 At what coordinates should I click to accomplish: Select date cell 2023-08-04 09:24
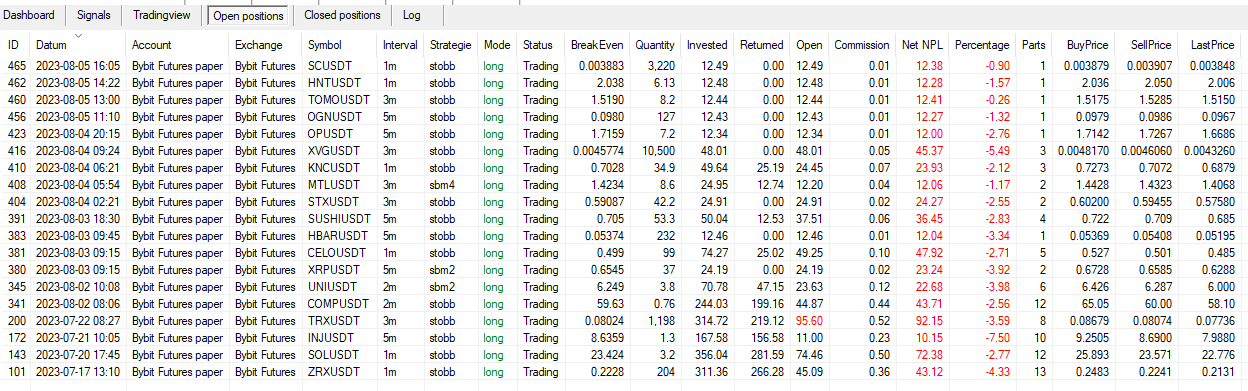[x=78, y=150]
